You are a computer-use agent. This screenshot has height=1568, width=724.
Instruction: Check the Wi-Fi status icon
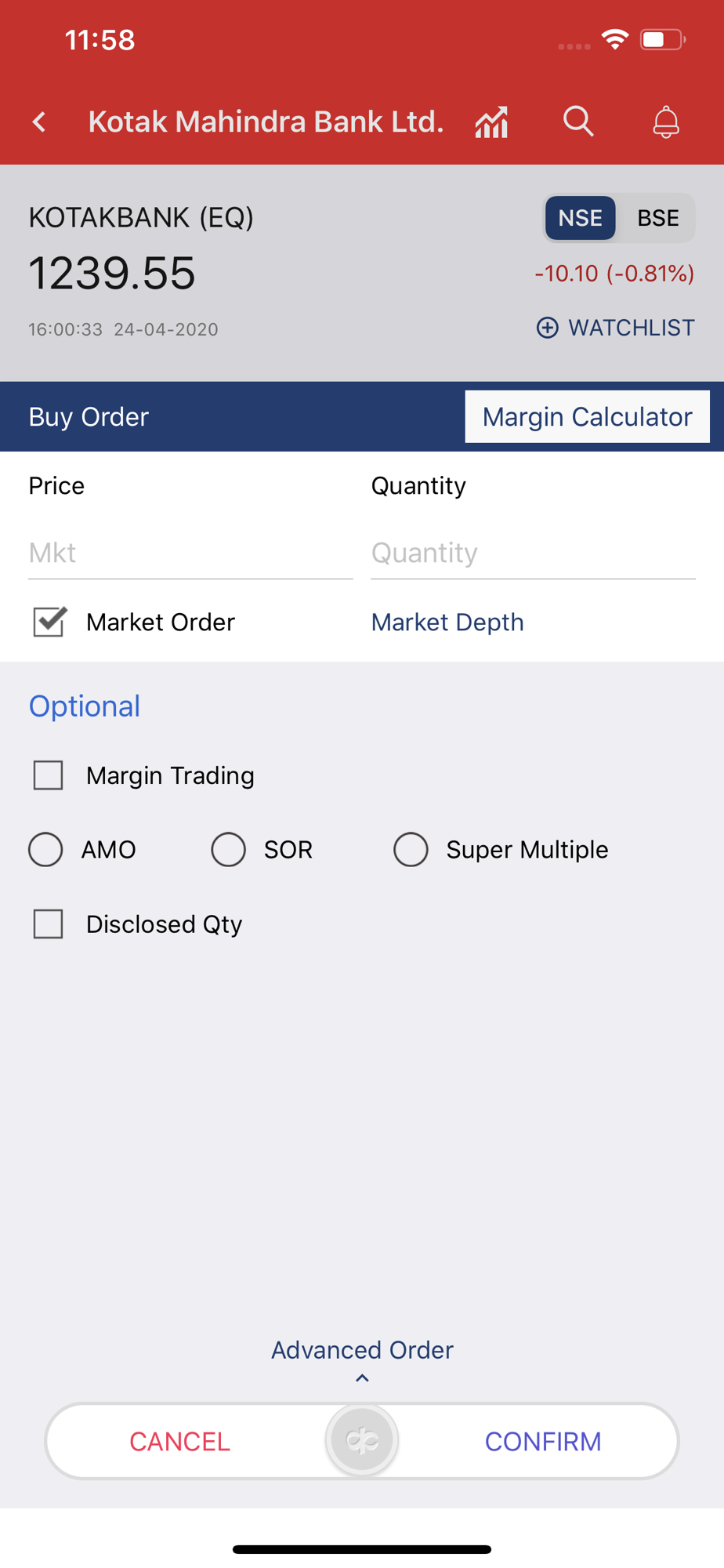(615, 39)
